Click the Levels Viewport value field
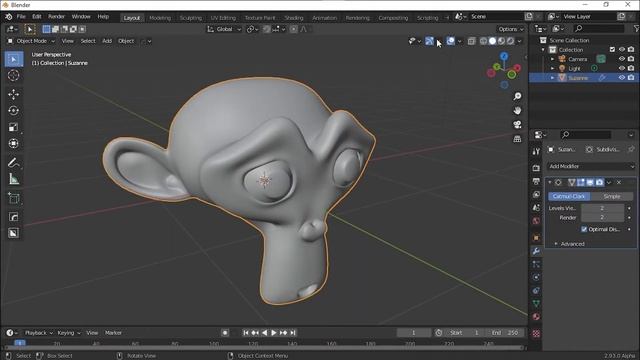The height and width of the screenshot is (360, 640). point(602,208)
